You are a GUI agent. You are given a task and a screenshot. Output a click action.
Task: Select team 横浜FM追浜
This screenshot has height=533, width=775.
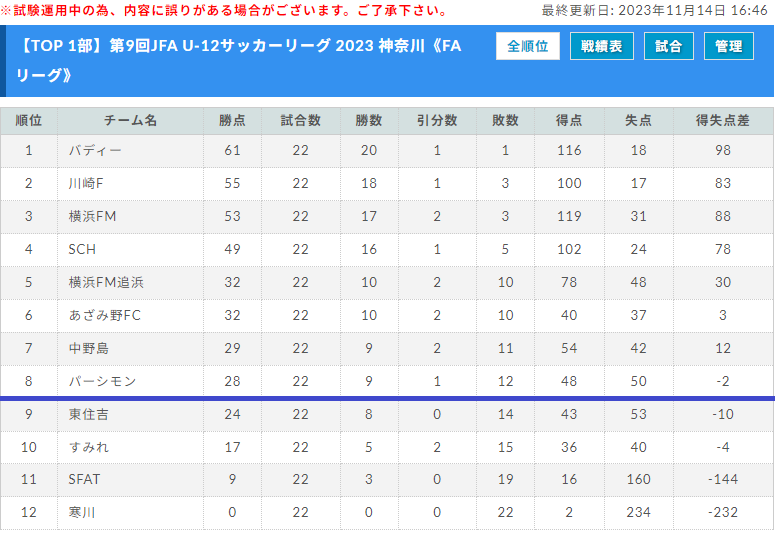pyautogui.click(x=106, y=282)
